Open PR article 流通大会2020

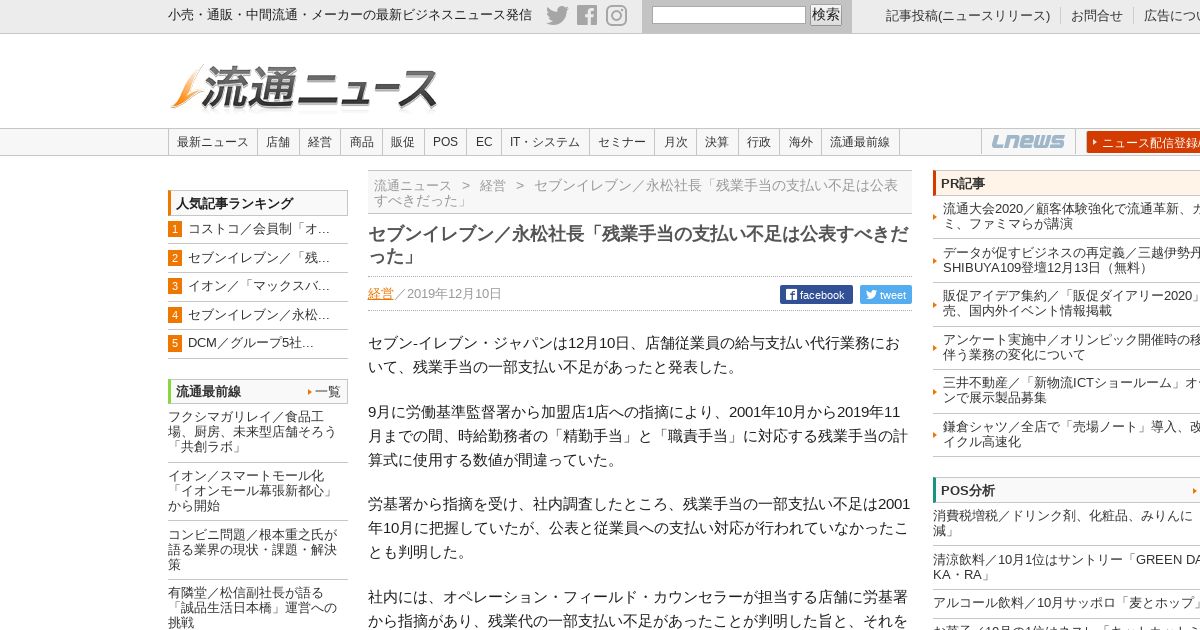click(1070, 216)
